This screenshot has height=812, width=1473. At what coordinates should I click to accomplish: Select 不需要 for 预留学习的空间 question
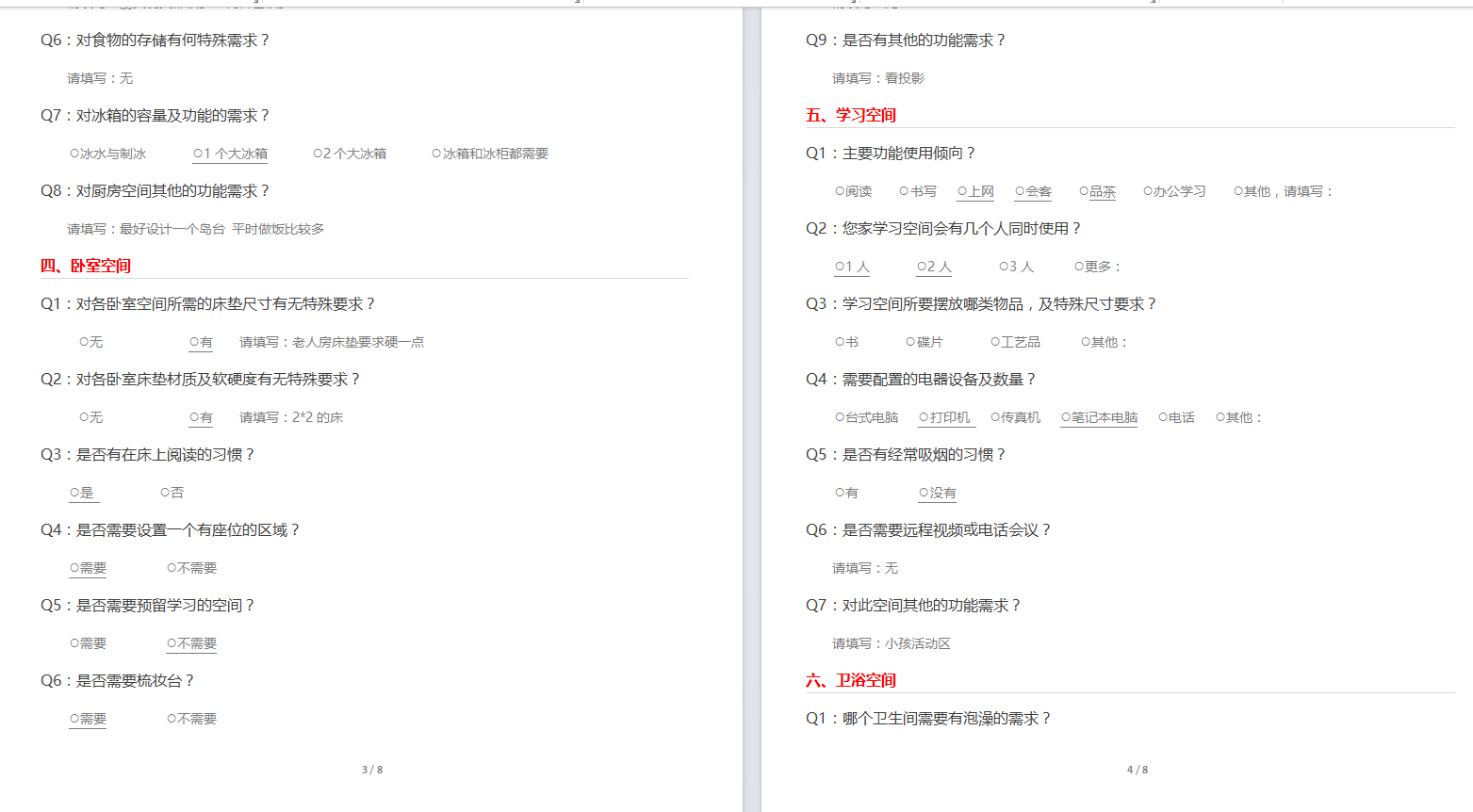click(x=192, y=643)
